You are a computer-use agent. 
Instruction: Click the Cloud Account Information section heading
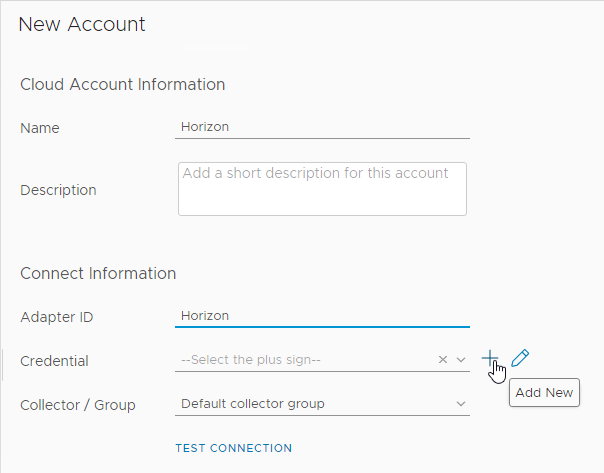point(122,84)
